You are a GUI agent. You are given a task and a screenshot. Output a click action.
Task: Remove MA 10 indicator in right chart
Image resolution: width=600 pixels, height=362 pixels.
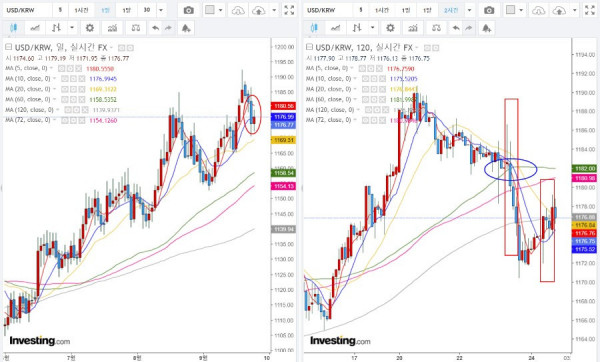pyautogui.click(x=382, y=79)
